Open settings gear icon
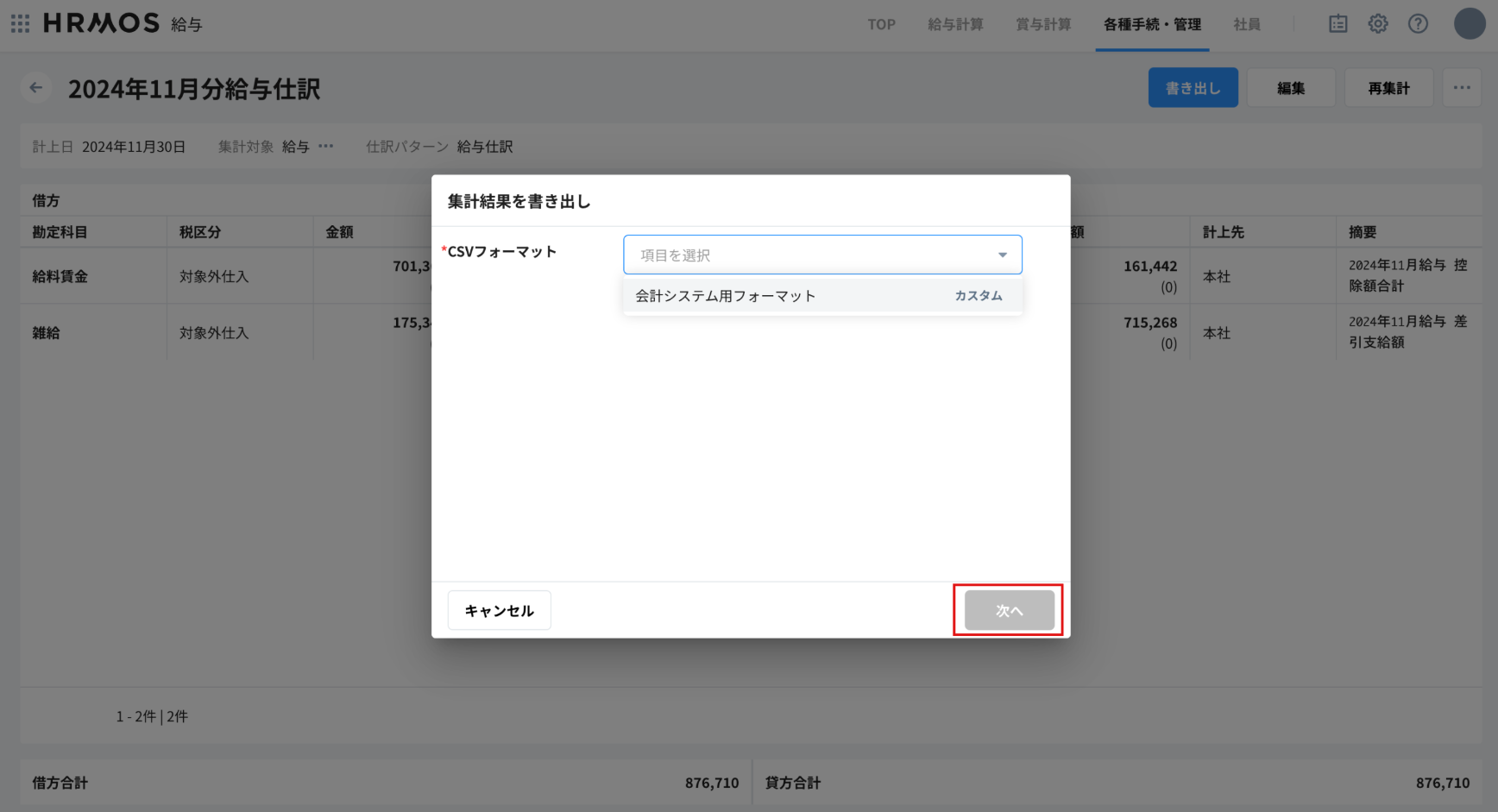This screenshot has width=1498, height=812. point(1378,24)
